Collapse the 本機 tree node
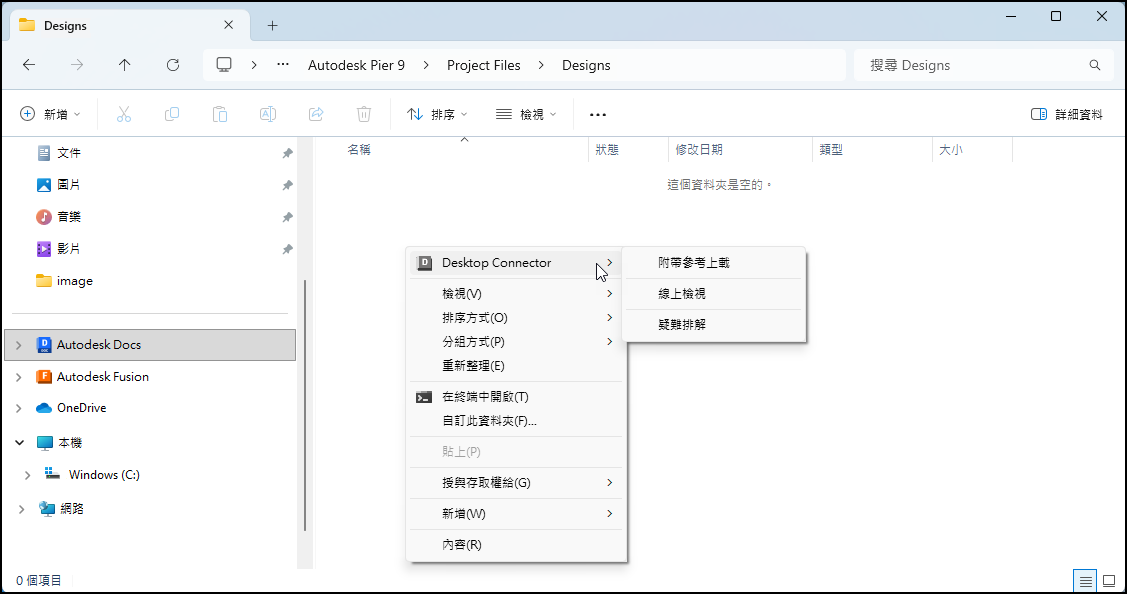The image size is (1127, 594). (19, 443)
